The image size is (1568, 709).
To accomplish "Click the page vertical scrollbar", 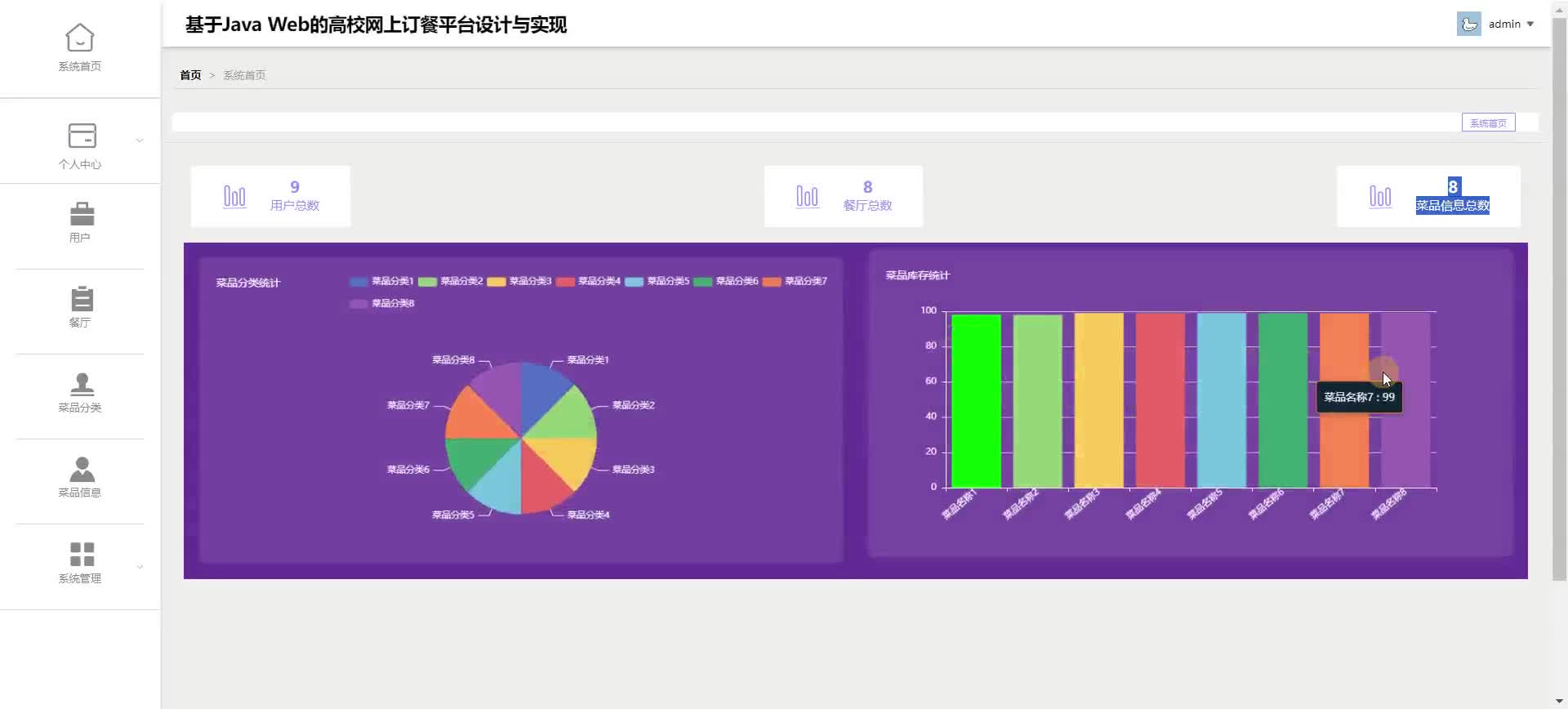I will click(1559, 298).
